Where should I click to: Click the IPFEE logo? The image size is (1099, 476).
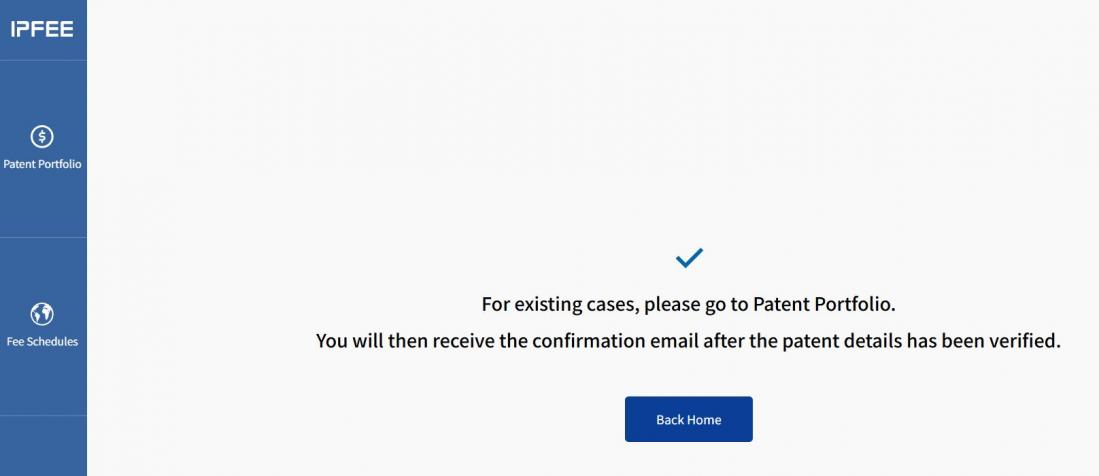[x=42, y=30]
